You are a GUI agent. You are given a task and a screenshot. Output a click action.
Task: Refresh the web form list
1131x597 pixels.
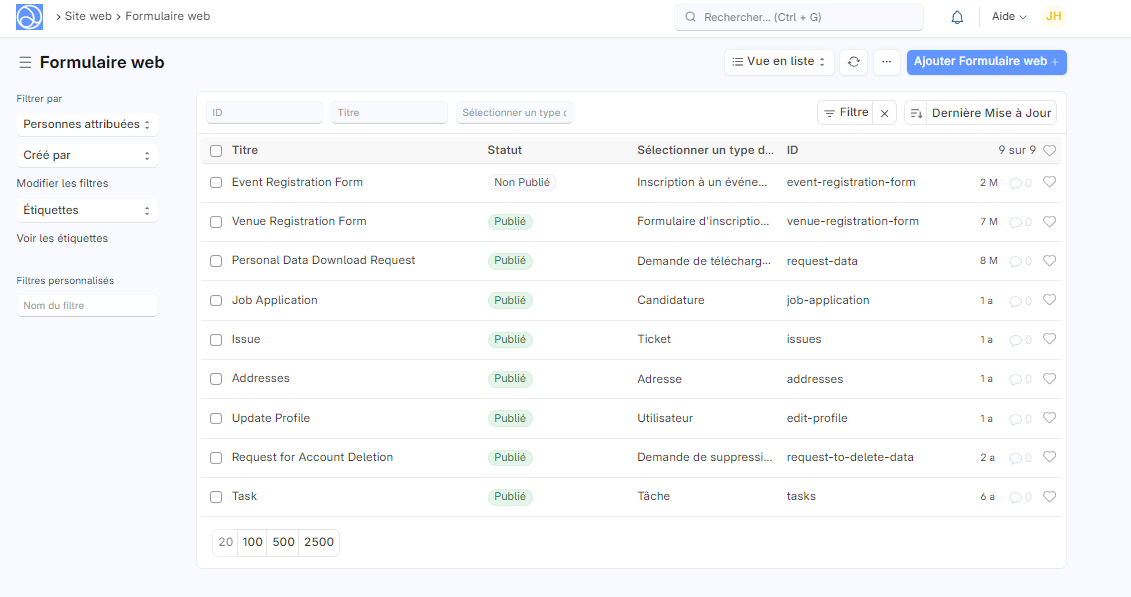click(x=853, y=62)
